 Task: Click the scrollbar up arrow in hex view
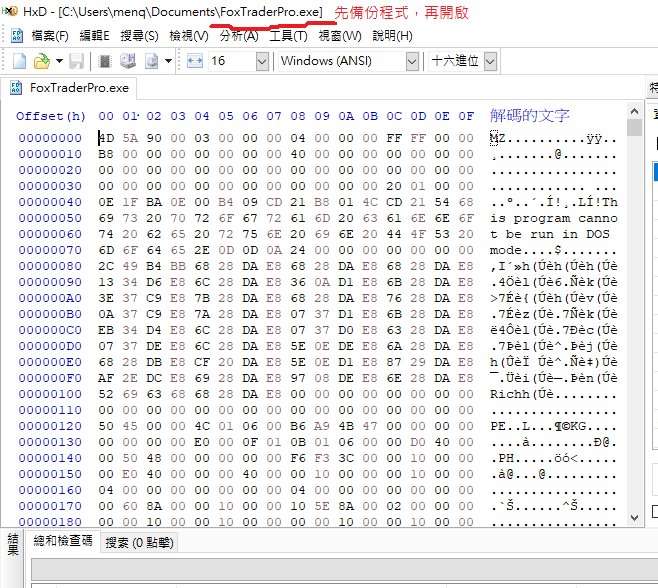click(634, 111)
